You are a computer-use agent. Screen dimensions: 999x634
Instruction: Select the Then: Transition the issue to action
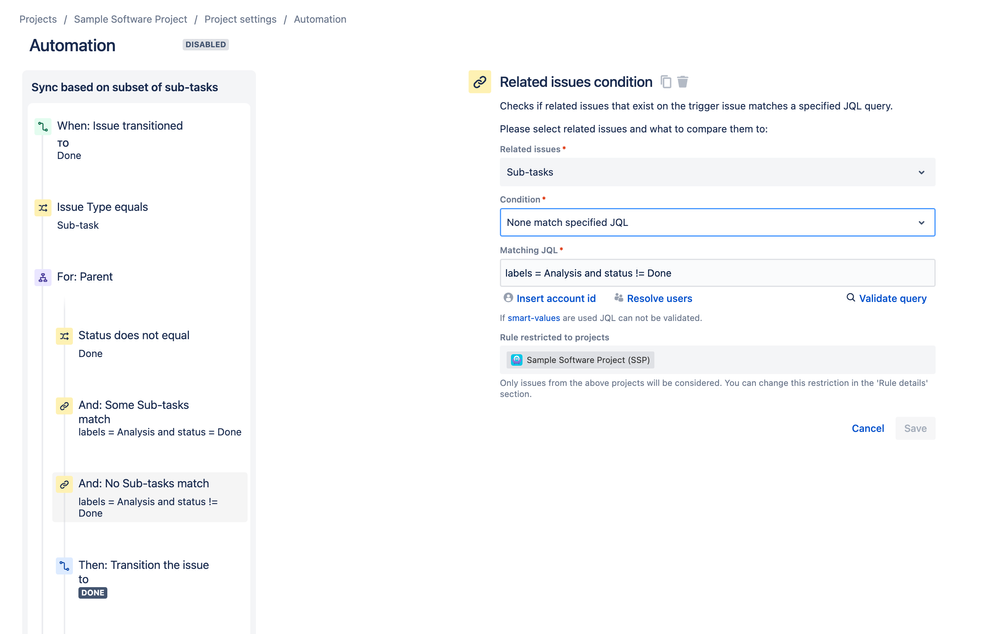tap(144, 572)
